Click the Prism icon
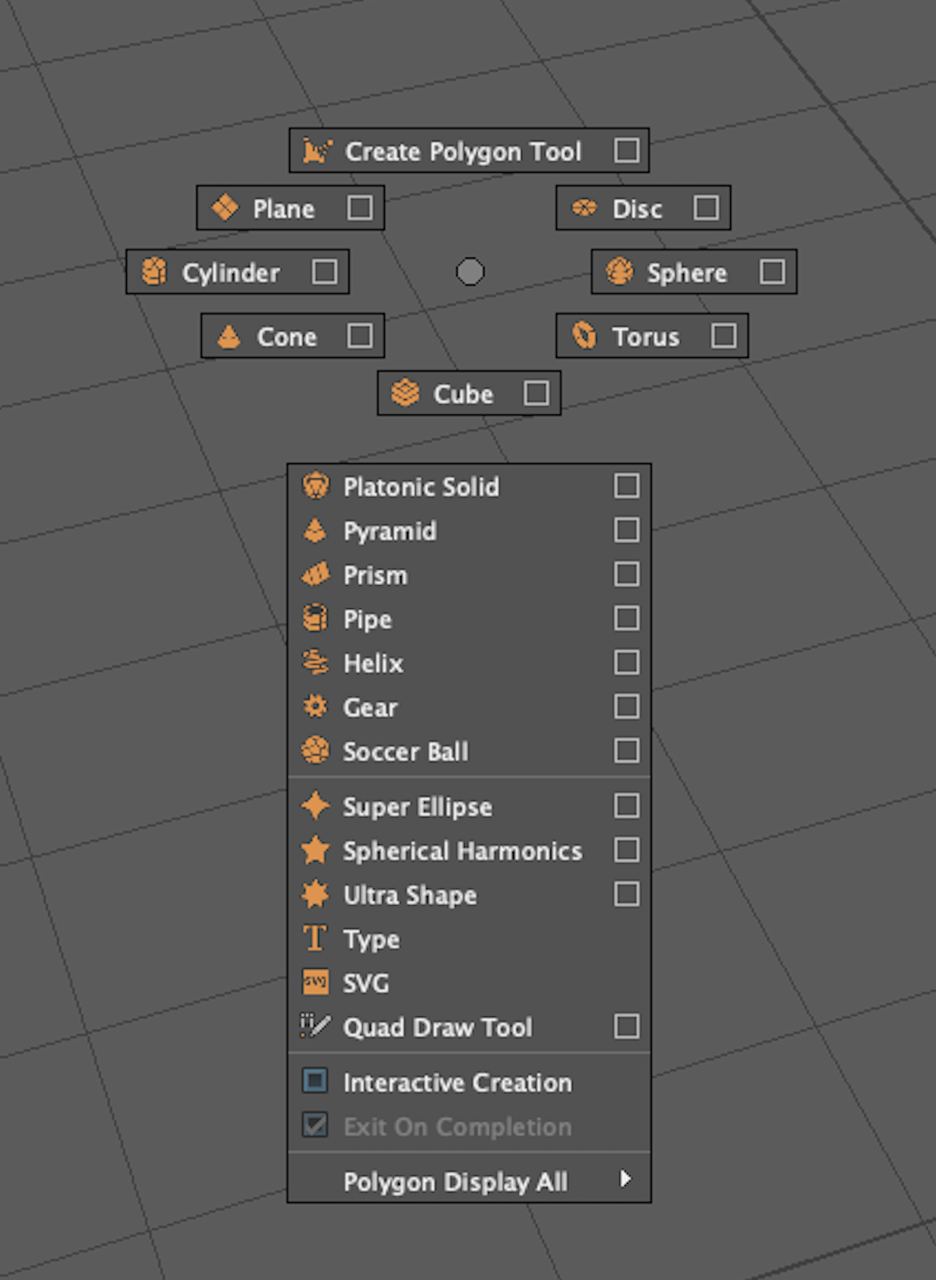 (315, 574)
